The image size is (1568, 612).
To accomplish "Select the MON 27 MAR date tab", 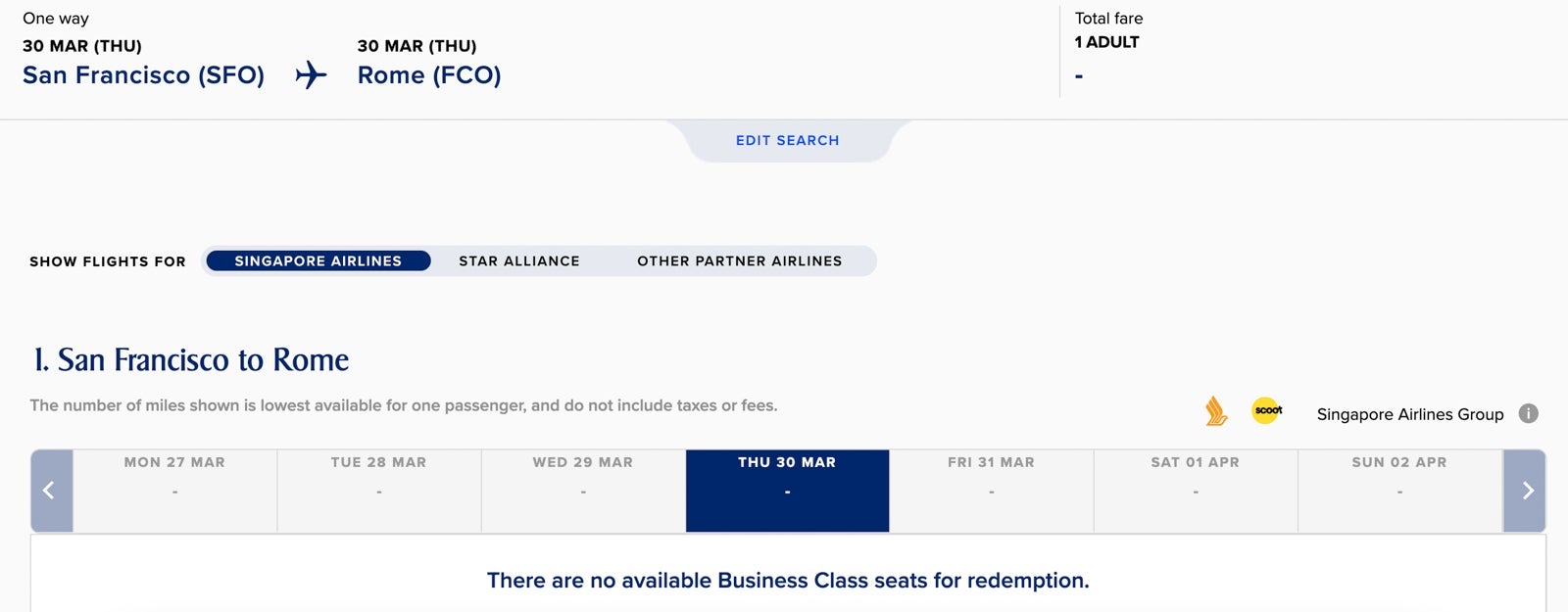I will [x=174, y=490].
